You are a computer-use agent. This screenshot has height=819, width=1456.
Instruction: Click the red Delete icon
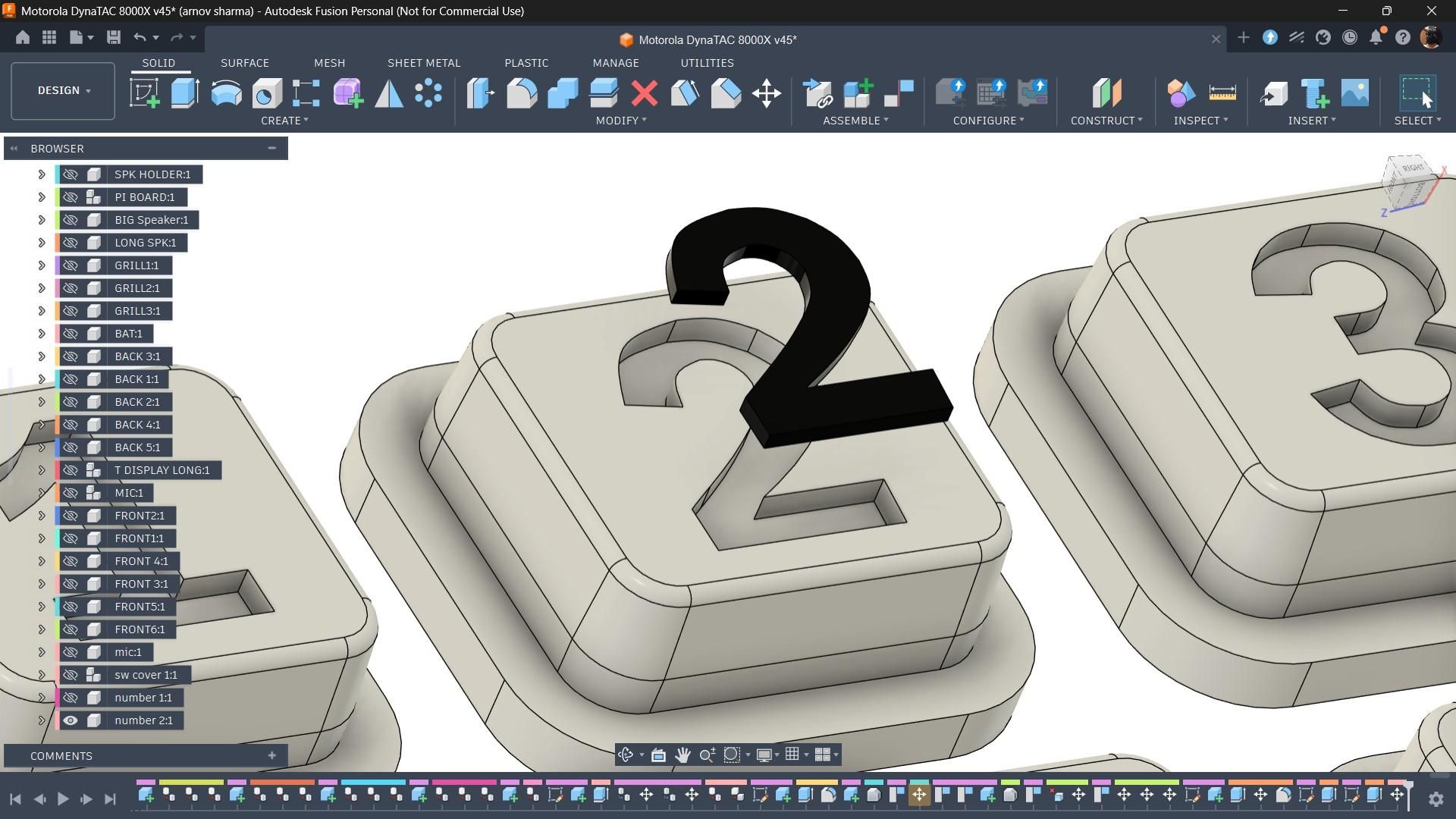pyautogui.click(x=645, y=93)
